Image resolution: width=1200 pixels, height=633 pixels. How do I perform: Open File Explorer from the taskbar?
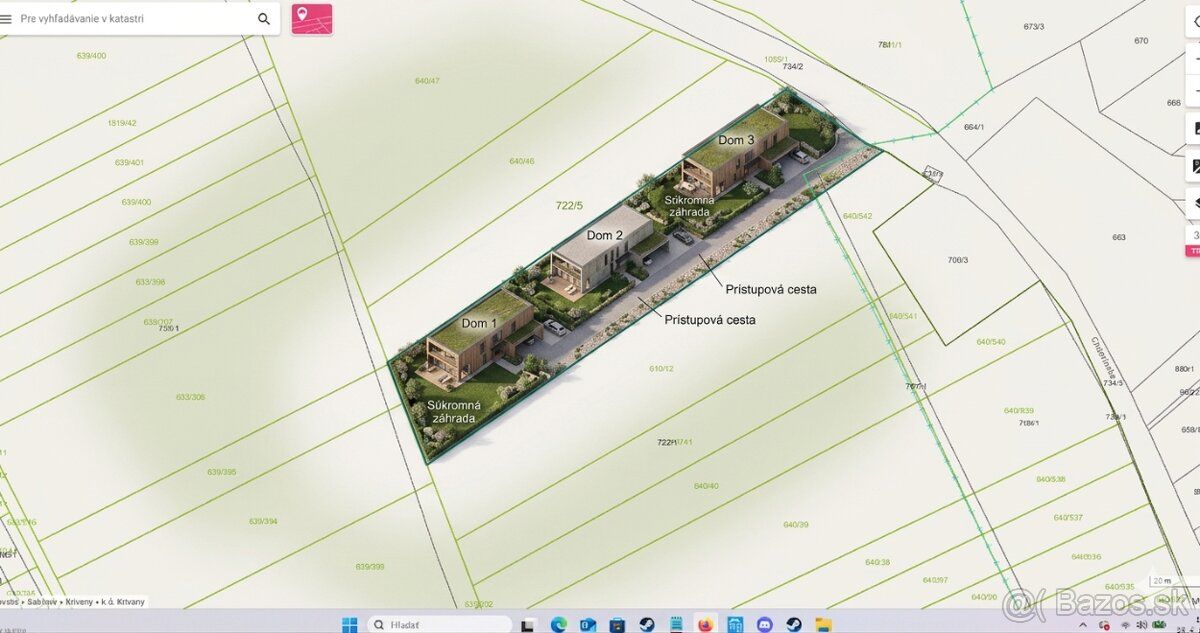pyautogui.click(x=823, y=625)
